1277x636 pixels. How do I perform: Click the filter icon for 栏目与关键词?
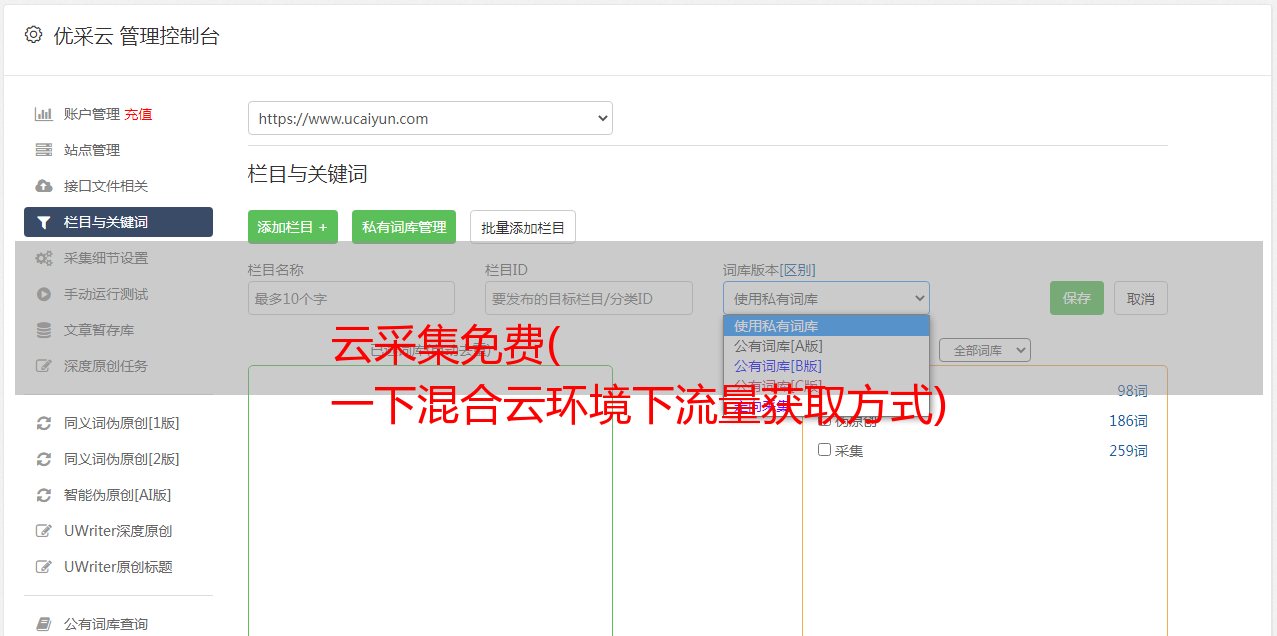(x=44, y=222)
